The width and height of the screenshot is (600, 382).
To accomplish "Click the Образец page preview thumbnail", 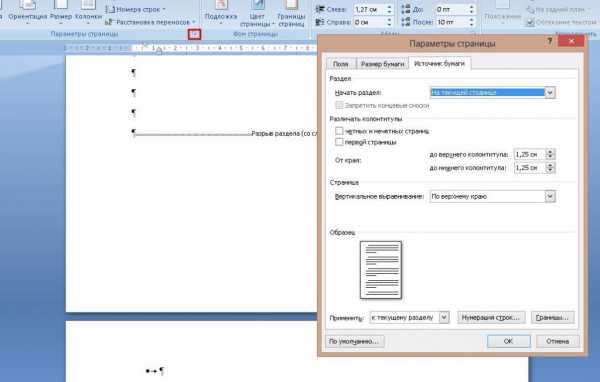I will coord(381,270).
